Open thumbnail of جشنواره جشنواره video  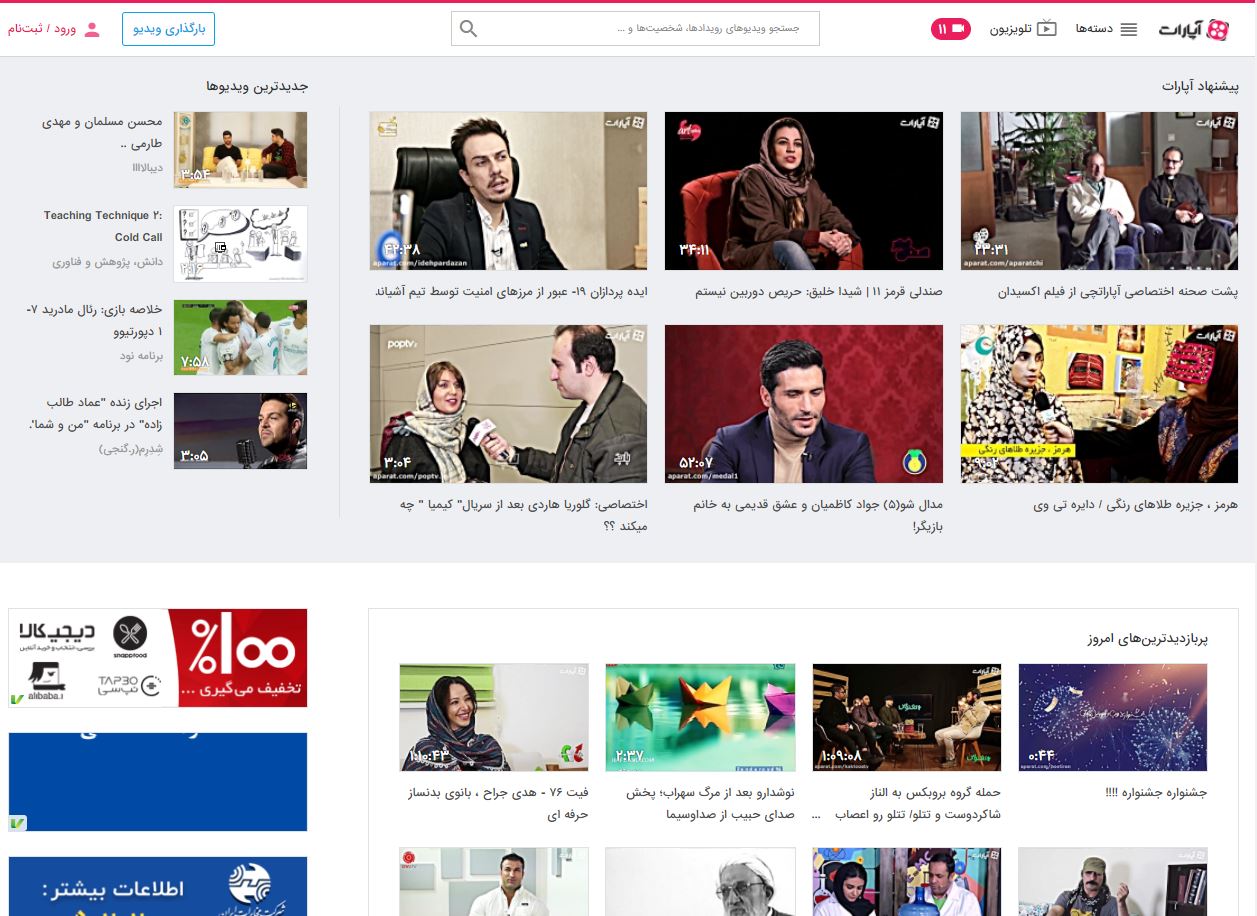click(x=1113, y=717)
